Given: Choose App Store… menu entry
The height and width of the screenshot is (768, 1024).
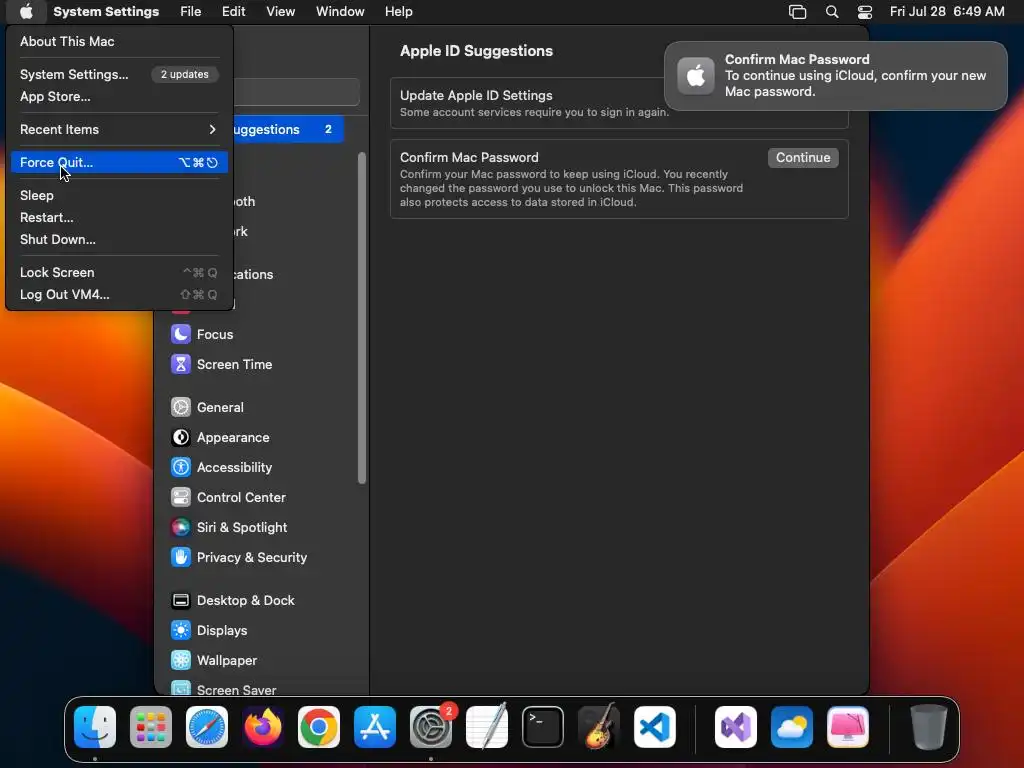Looking at the screenshot, I should (119, 96).
